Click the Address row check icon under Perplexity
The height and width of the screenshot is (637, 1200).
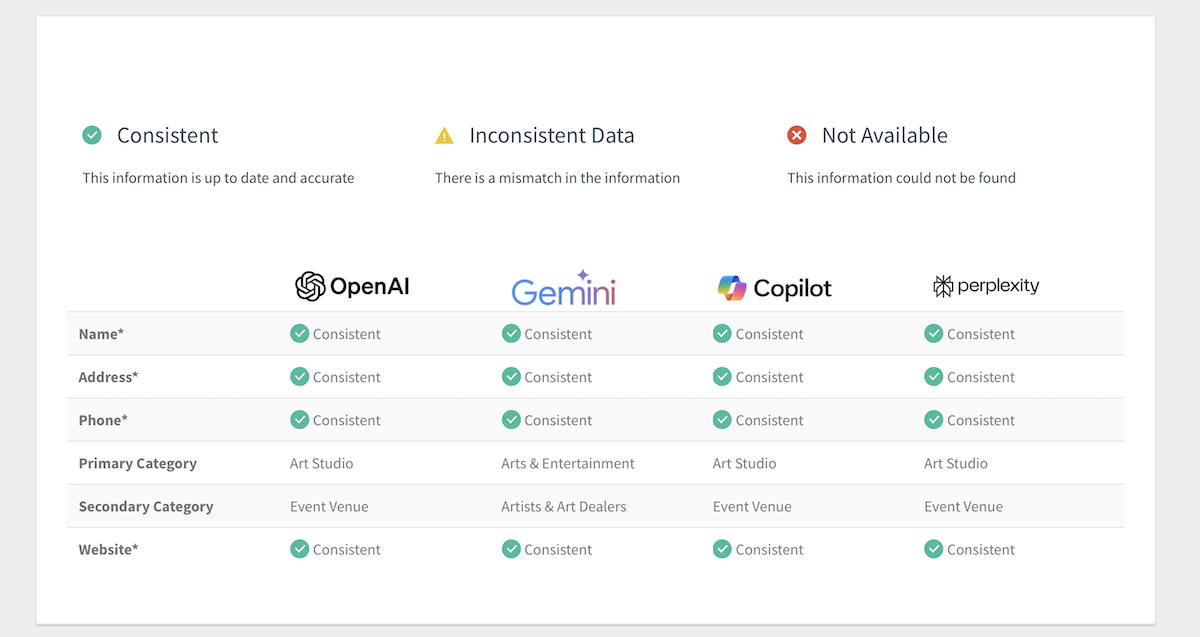click(x=934, y=376)
